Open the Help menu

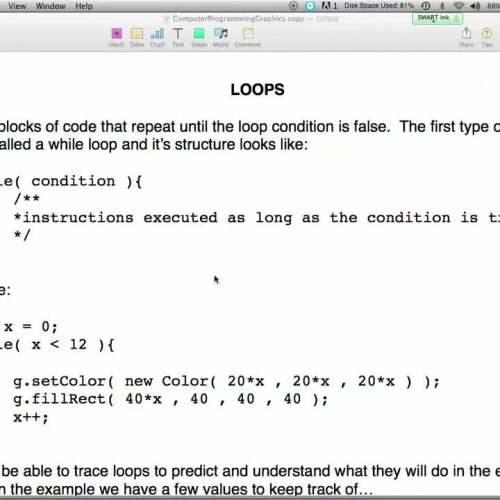point(84,6)
